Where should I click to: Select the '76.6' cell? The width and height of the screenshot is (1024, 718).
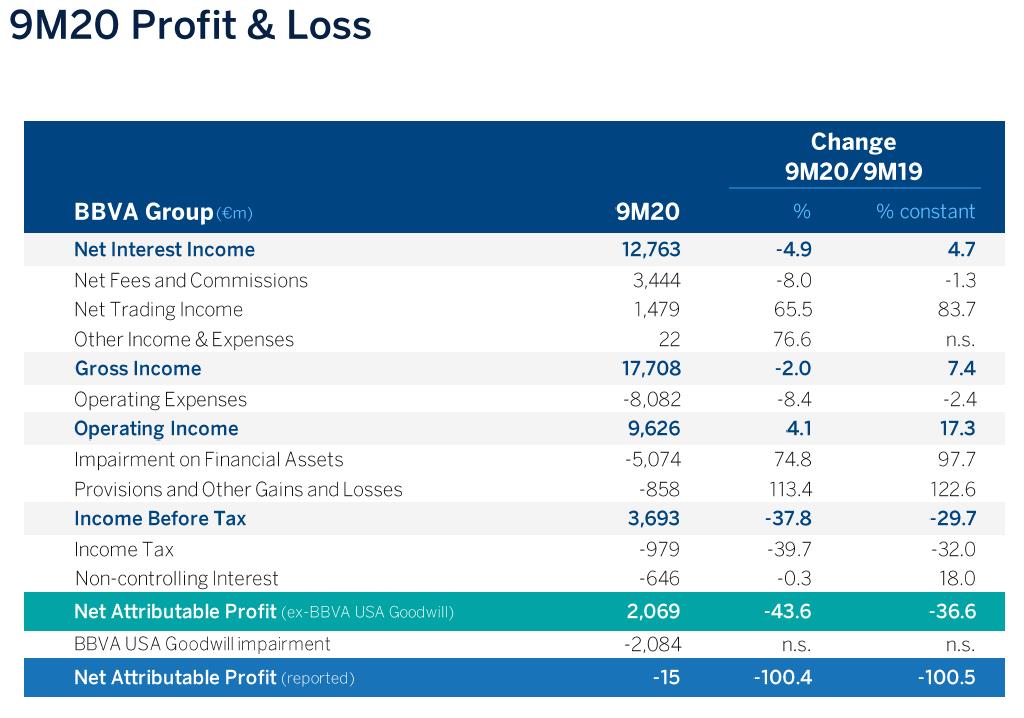point(792,340)
